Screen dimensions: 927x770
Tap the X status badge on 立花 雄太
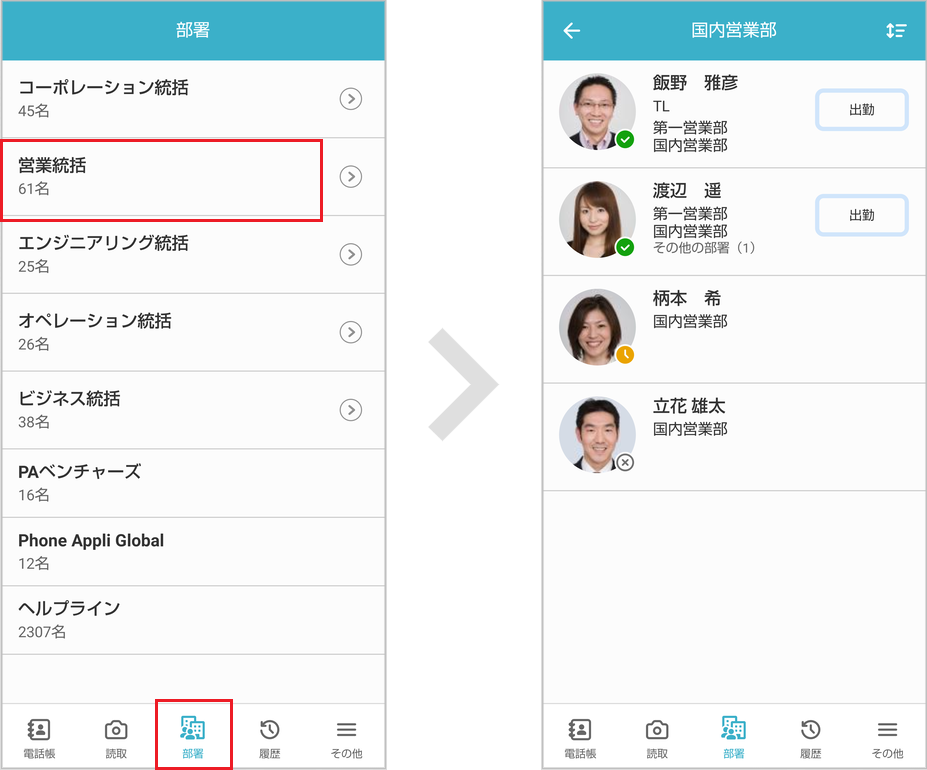pyautogui.click(x=625, y=462)
